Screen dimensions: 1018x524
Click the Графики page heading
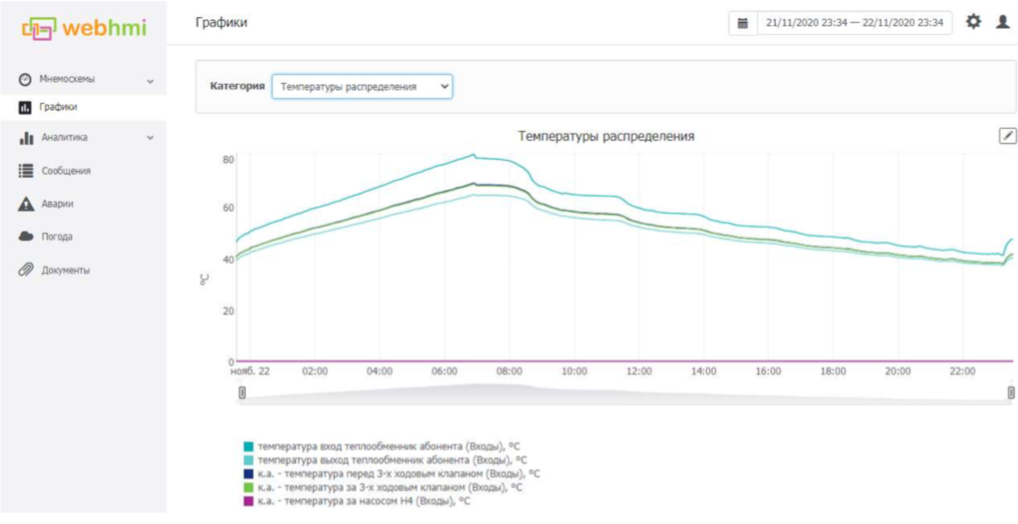coord(221,23)
